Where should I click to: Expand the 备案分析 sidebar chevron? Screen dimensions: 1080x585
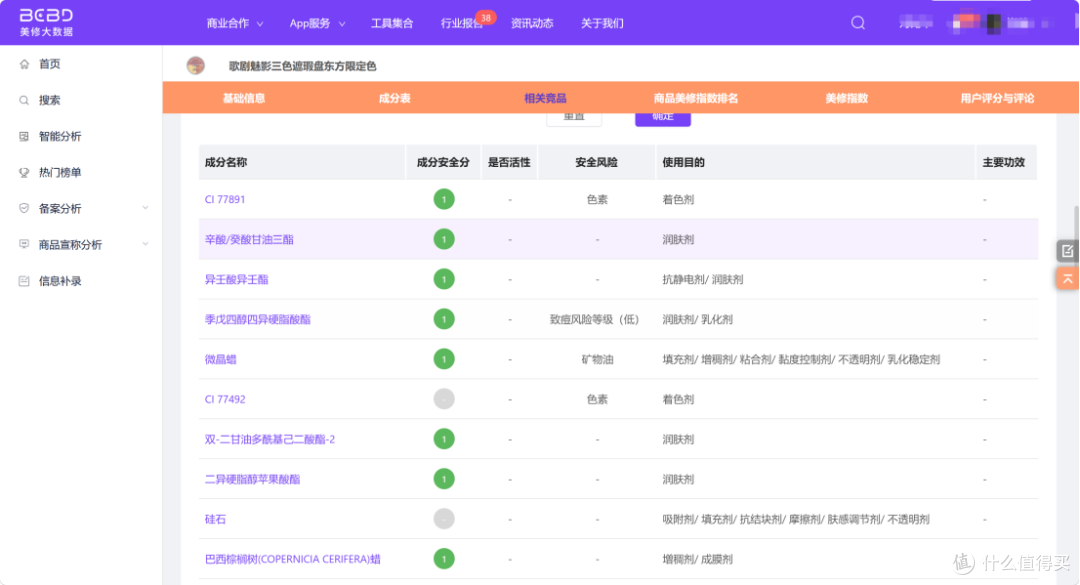145,208
